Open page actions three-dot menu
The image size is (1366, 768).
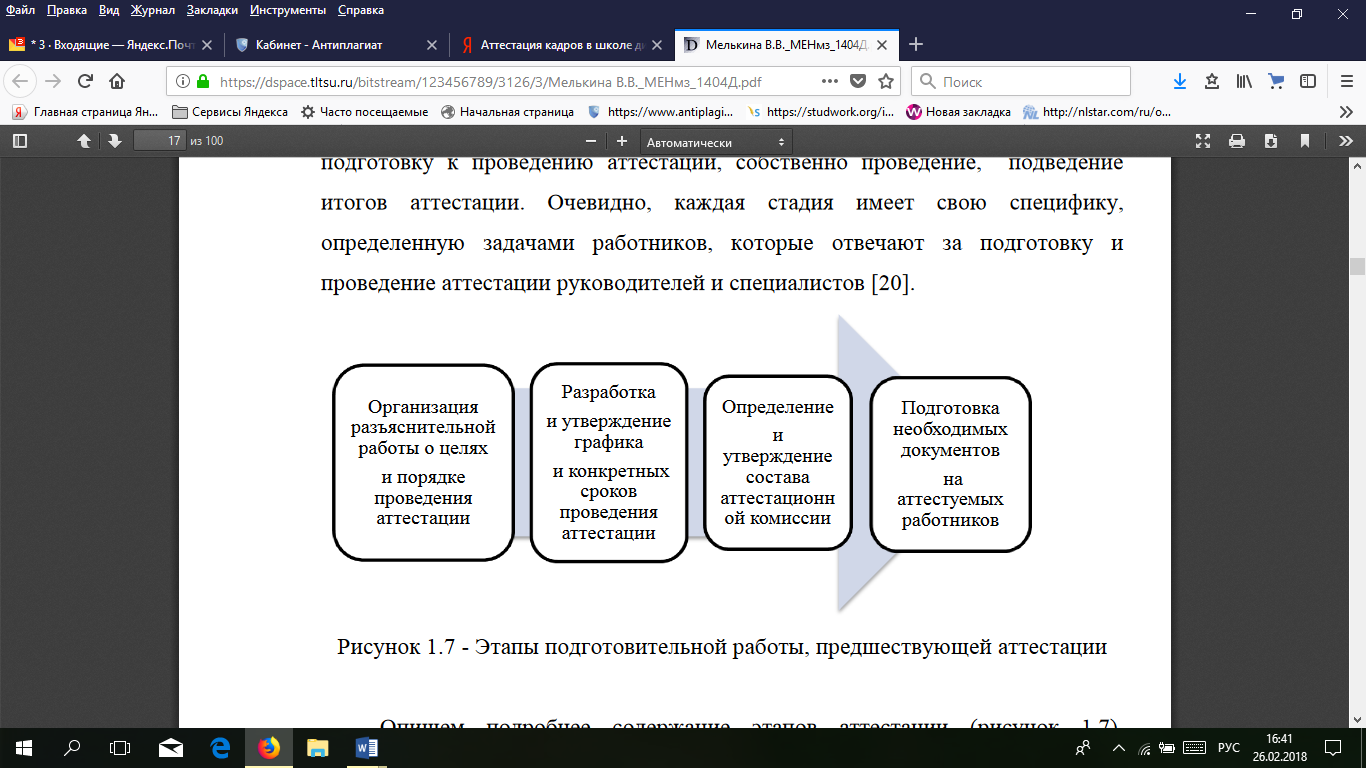click(829, 82)
